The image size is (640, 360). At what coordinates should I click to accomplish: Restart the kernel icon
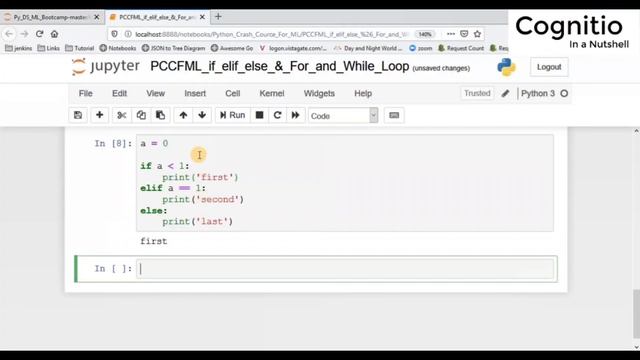[277, 115]
